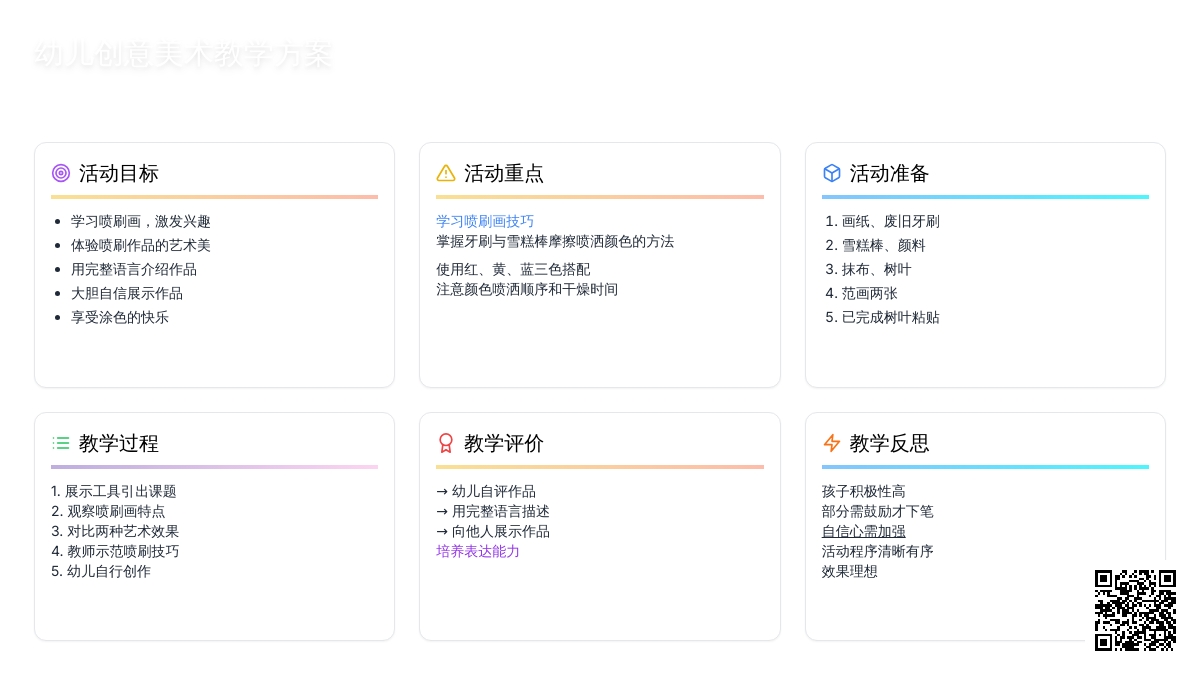The height and width of the screenshot is (675, 1200).
Task: Click step 2. 观察喷刷画特点
Action: pos(108,511)
